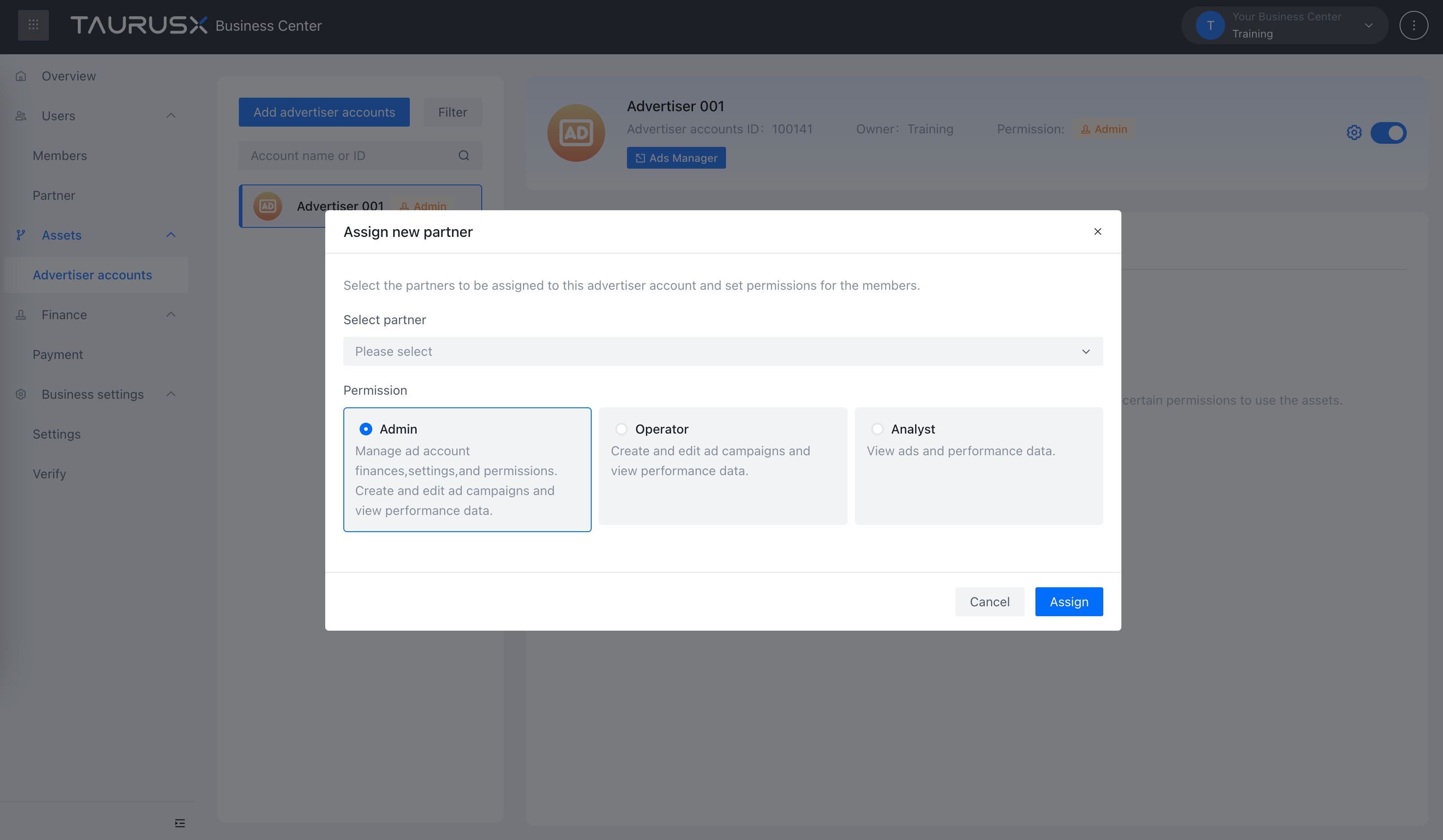Click the Business settings menu label
Screen dimensions: 1443x840
point(92,394)
